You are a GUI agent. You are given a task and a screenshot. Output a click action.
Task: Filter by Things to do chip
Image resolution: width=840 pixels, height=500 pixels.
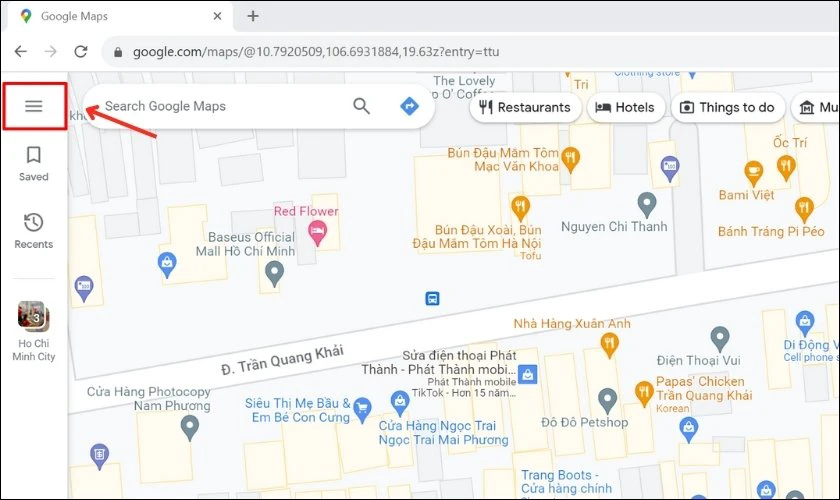point(728,107)
